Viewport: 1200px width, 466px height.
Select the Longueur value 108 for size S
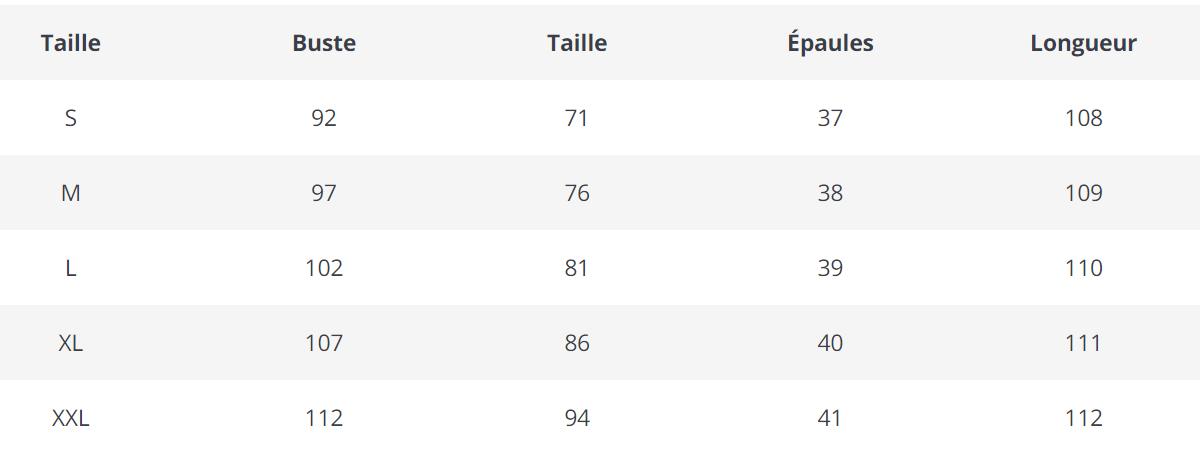1084,118
